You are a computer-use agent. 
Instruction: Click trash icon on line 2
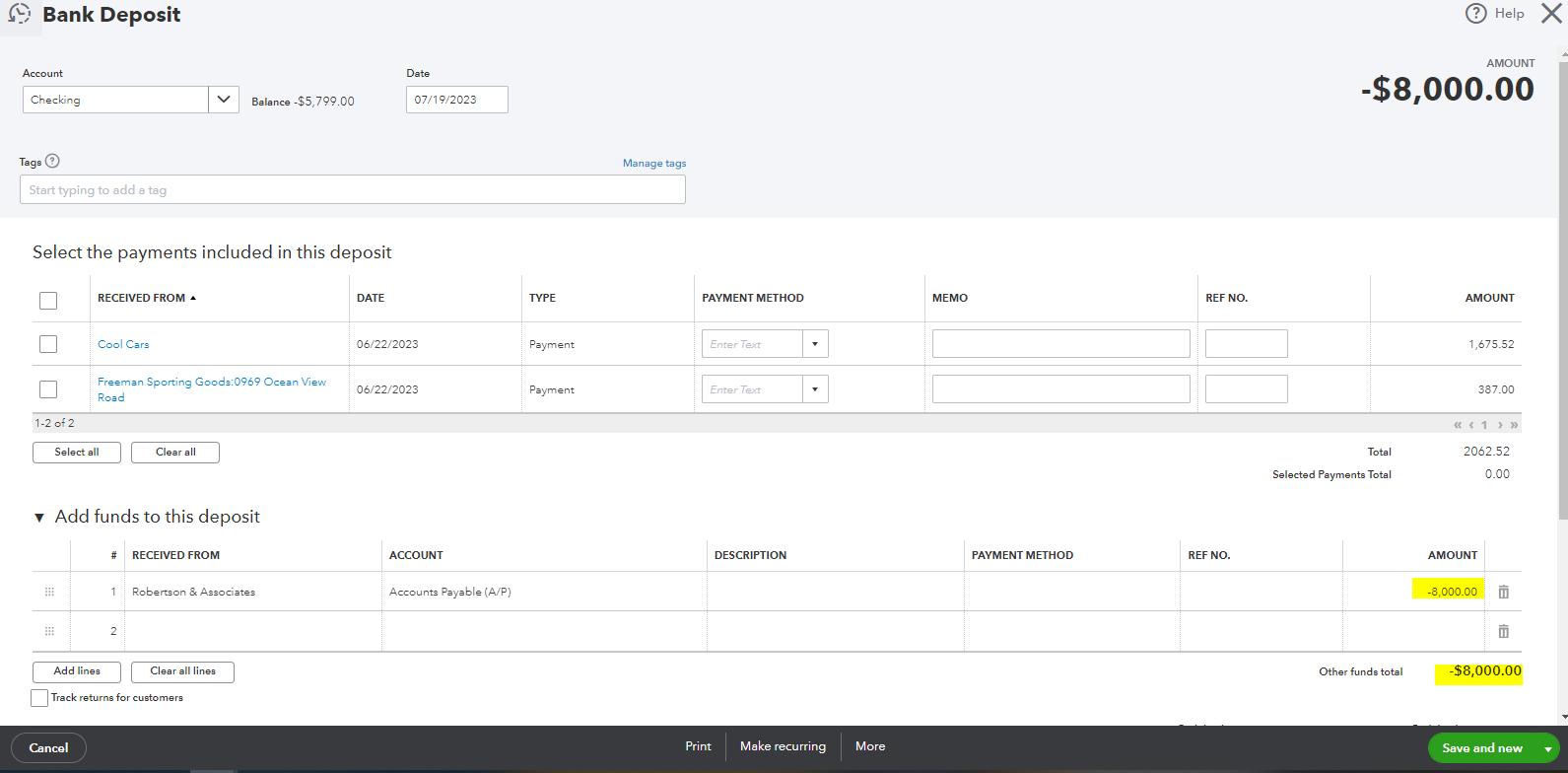tap(1503, 631)
